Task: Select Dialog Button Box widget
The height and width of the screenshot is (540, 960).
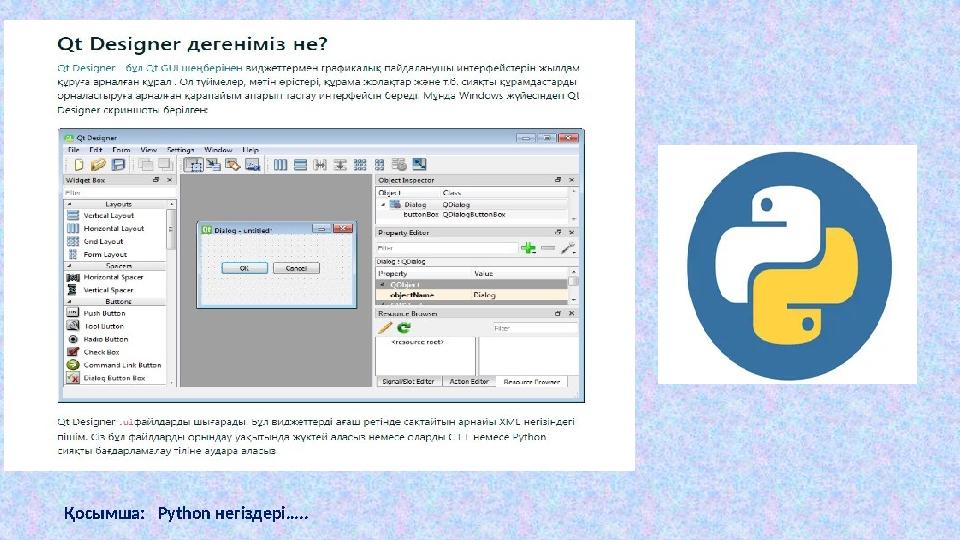Action: click(x=106, y=378)
